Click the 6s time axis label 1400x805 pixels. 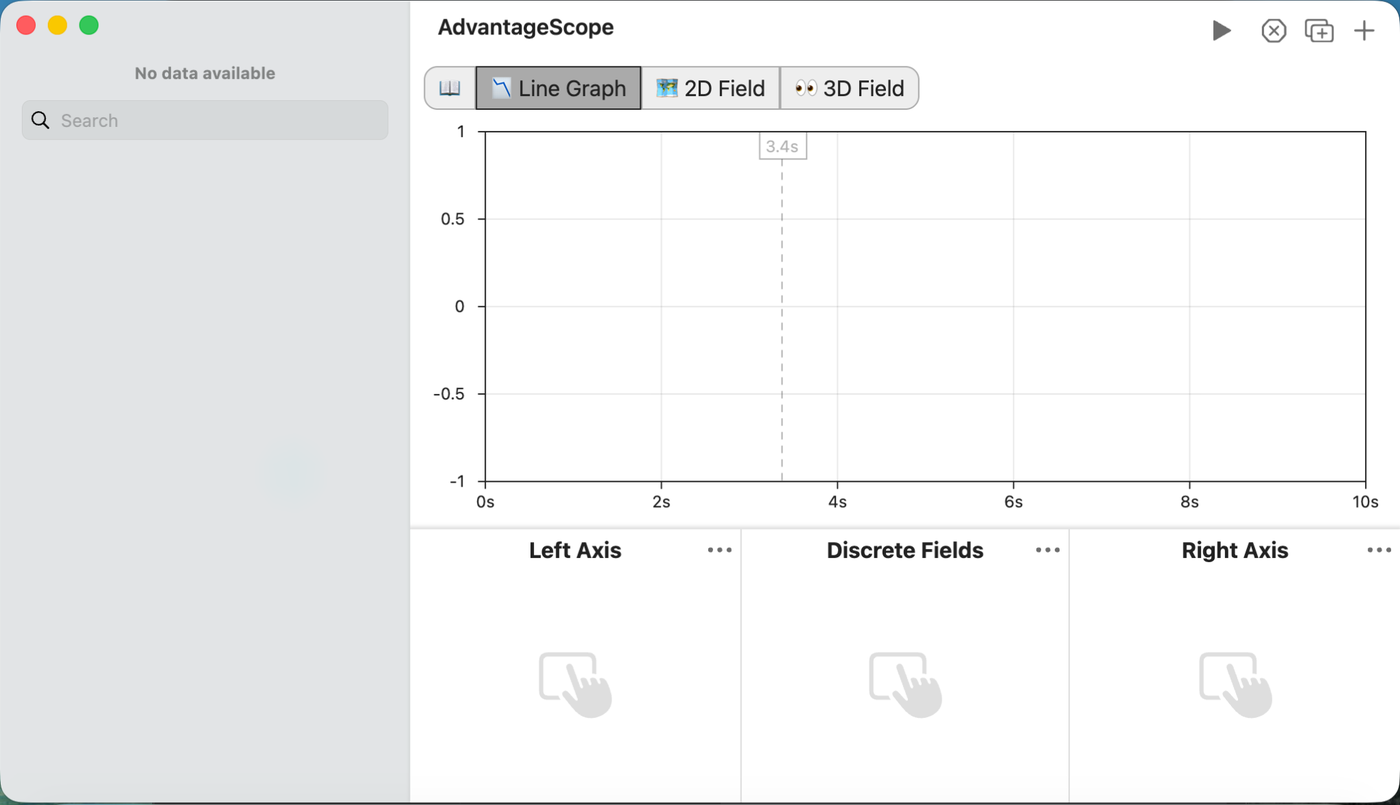1013,502
